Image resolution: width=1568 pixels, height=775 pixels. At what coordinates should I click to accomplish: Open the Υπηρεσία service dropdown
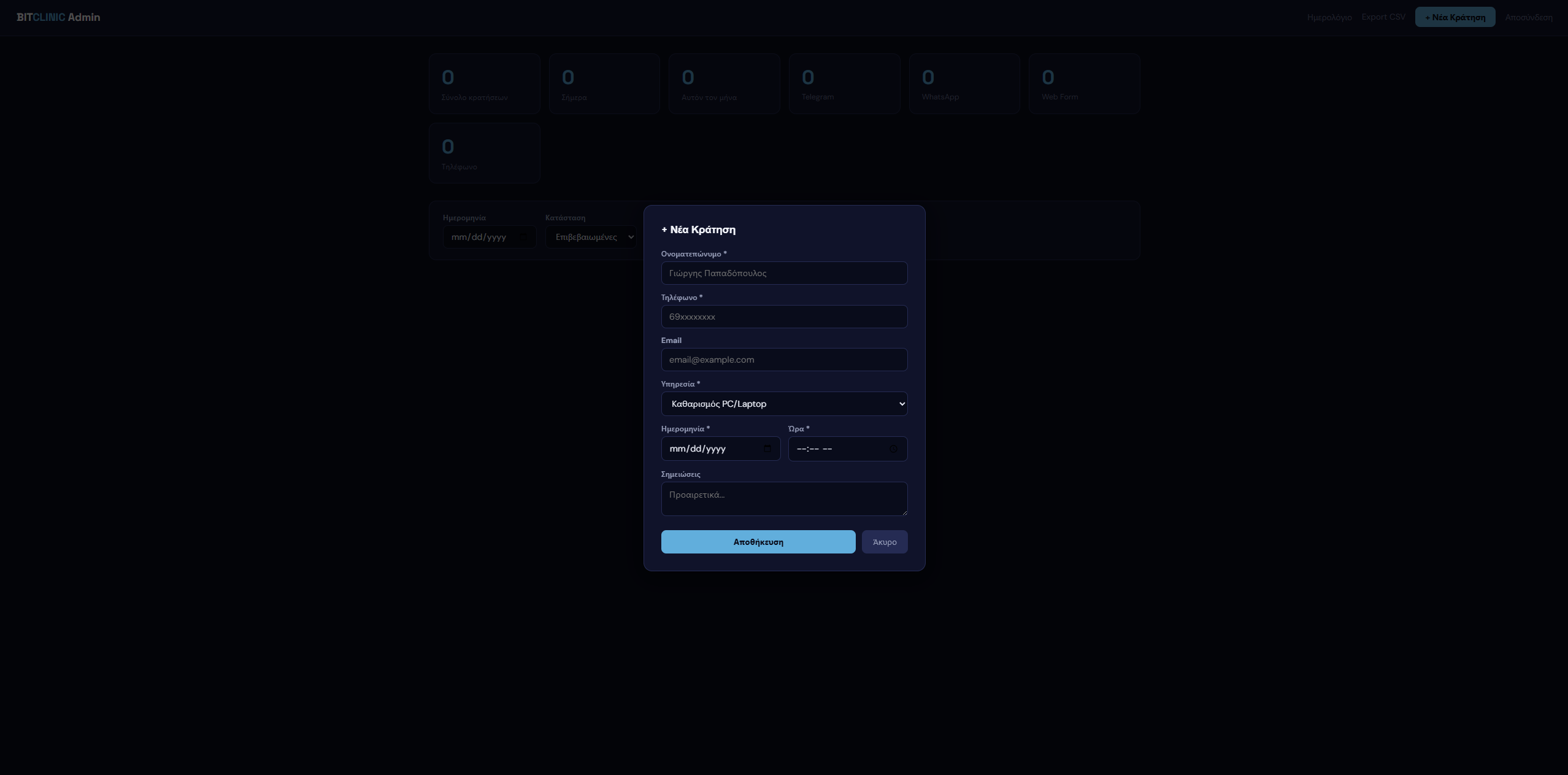click(784, 404)
